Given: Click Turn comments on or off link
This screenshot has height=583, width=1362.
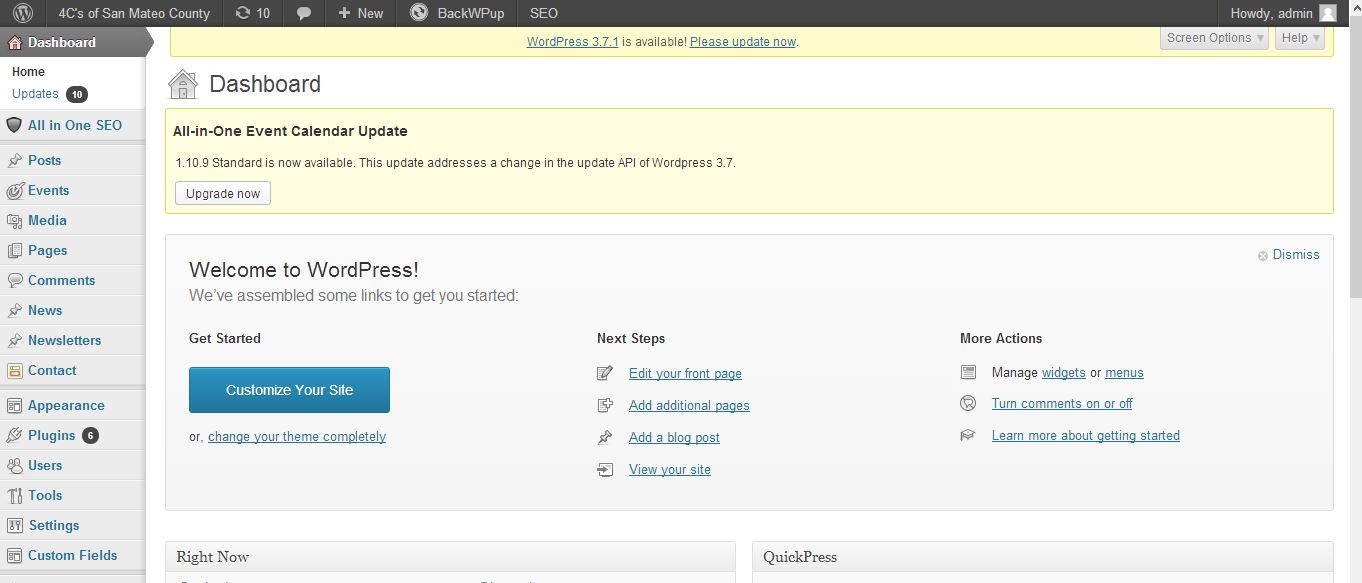Looking at the screenshot, I should click(1062, 404).
